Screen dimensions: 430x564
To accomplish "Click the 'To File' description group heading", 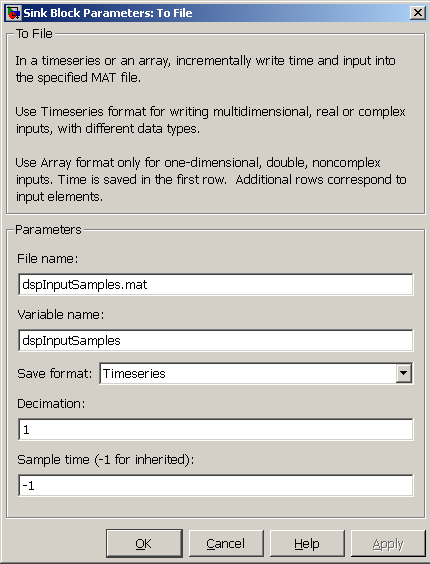I will (x=34, y=34).
